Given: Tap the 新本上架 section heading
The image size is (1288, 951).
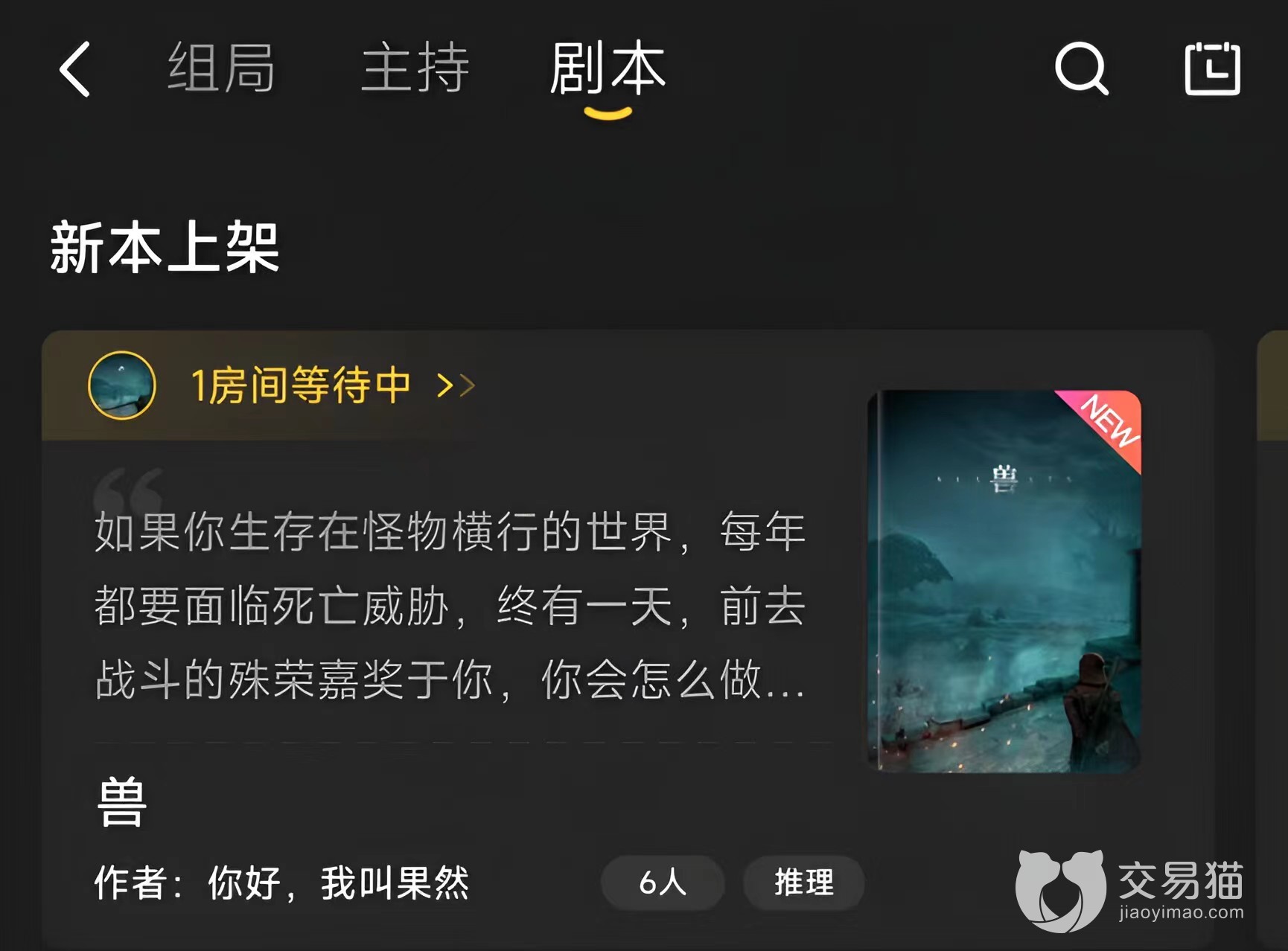Looking at the screenshot, I should pos(165,248).
